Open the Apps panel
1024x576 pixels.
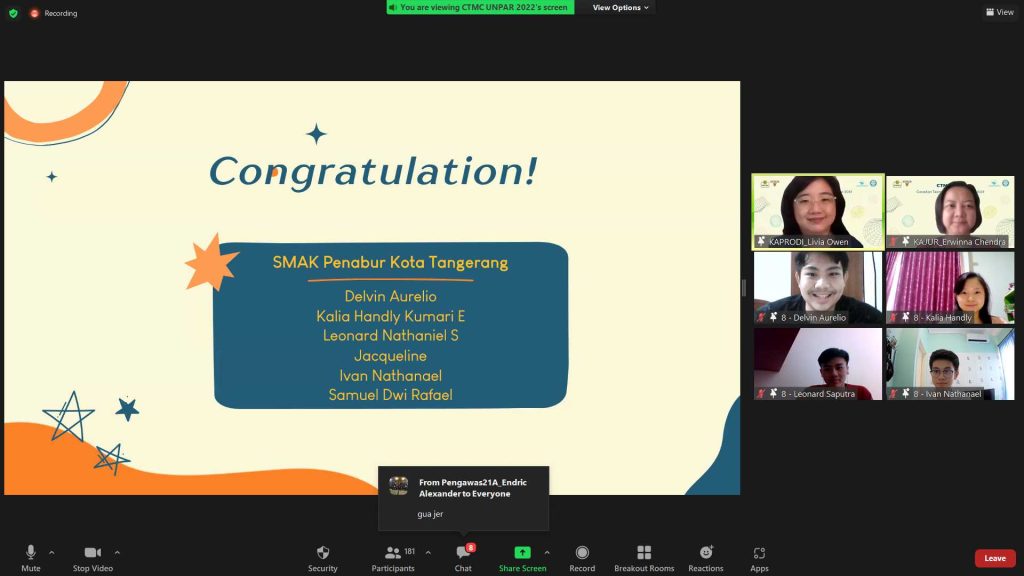point(759,556)
